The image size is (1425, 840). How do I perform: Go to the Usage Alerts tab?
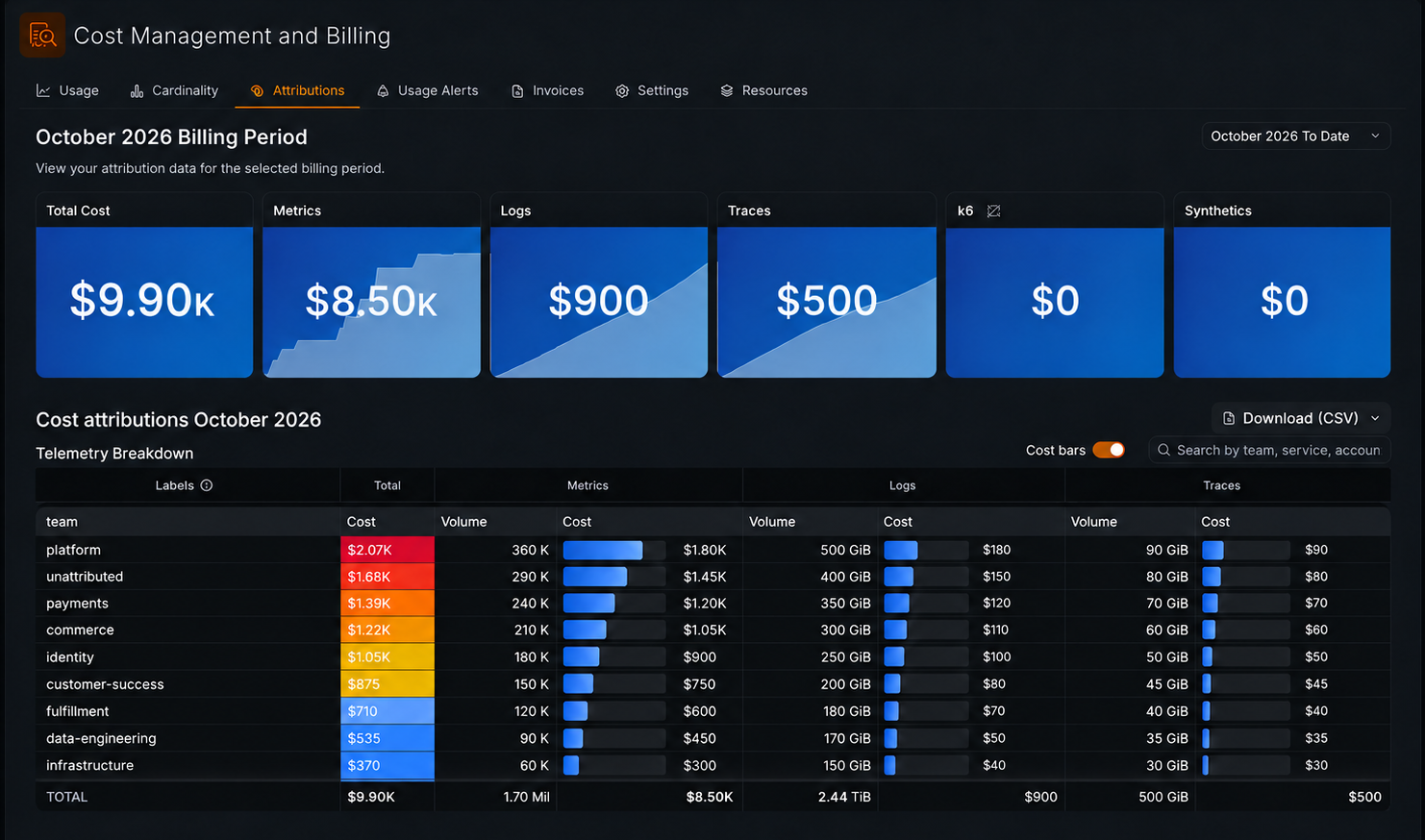coord(427,90)
